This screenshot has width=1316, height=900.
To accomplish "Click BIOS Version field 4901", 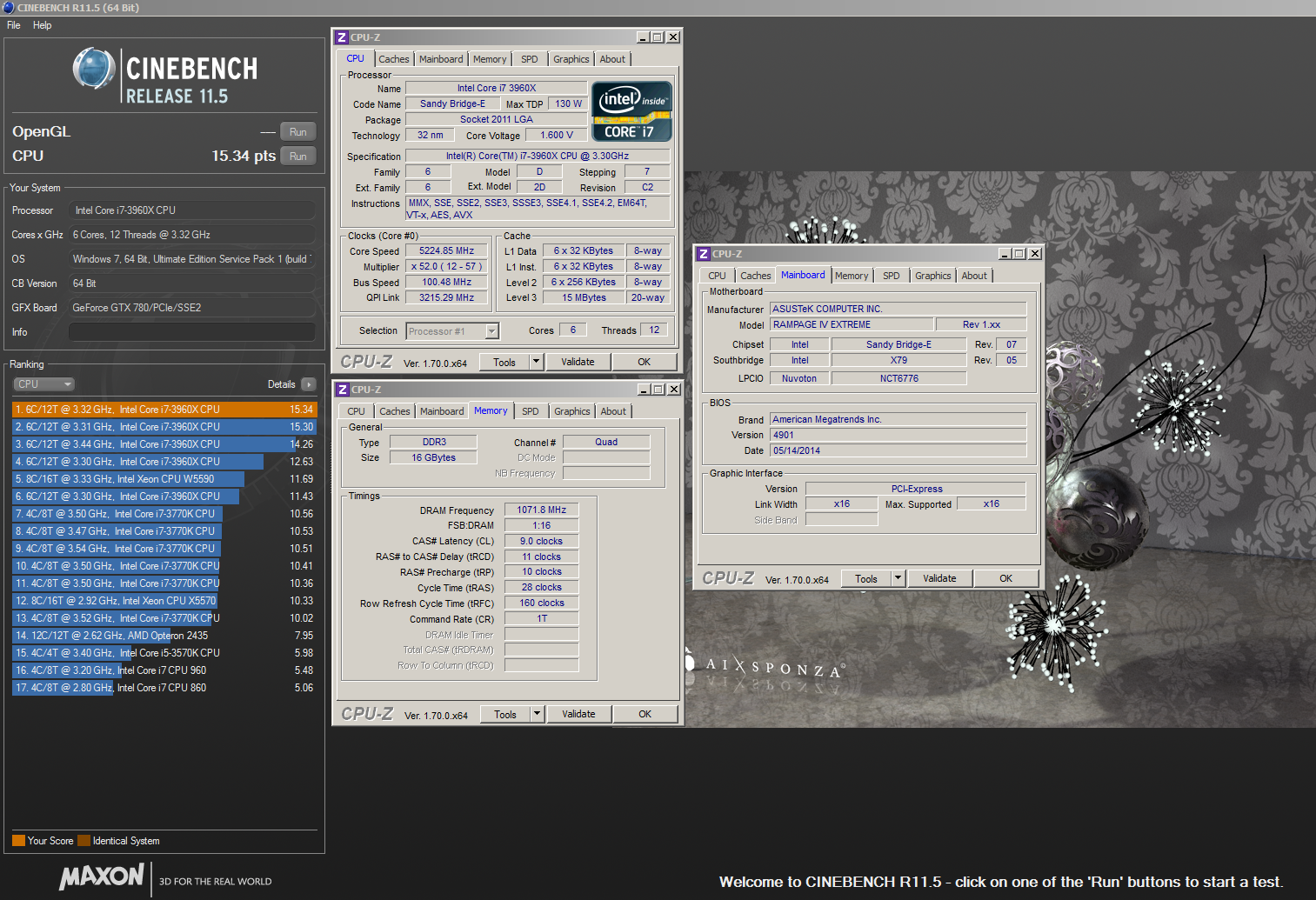I will [898, 436].
